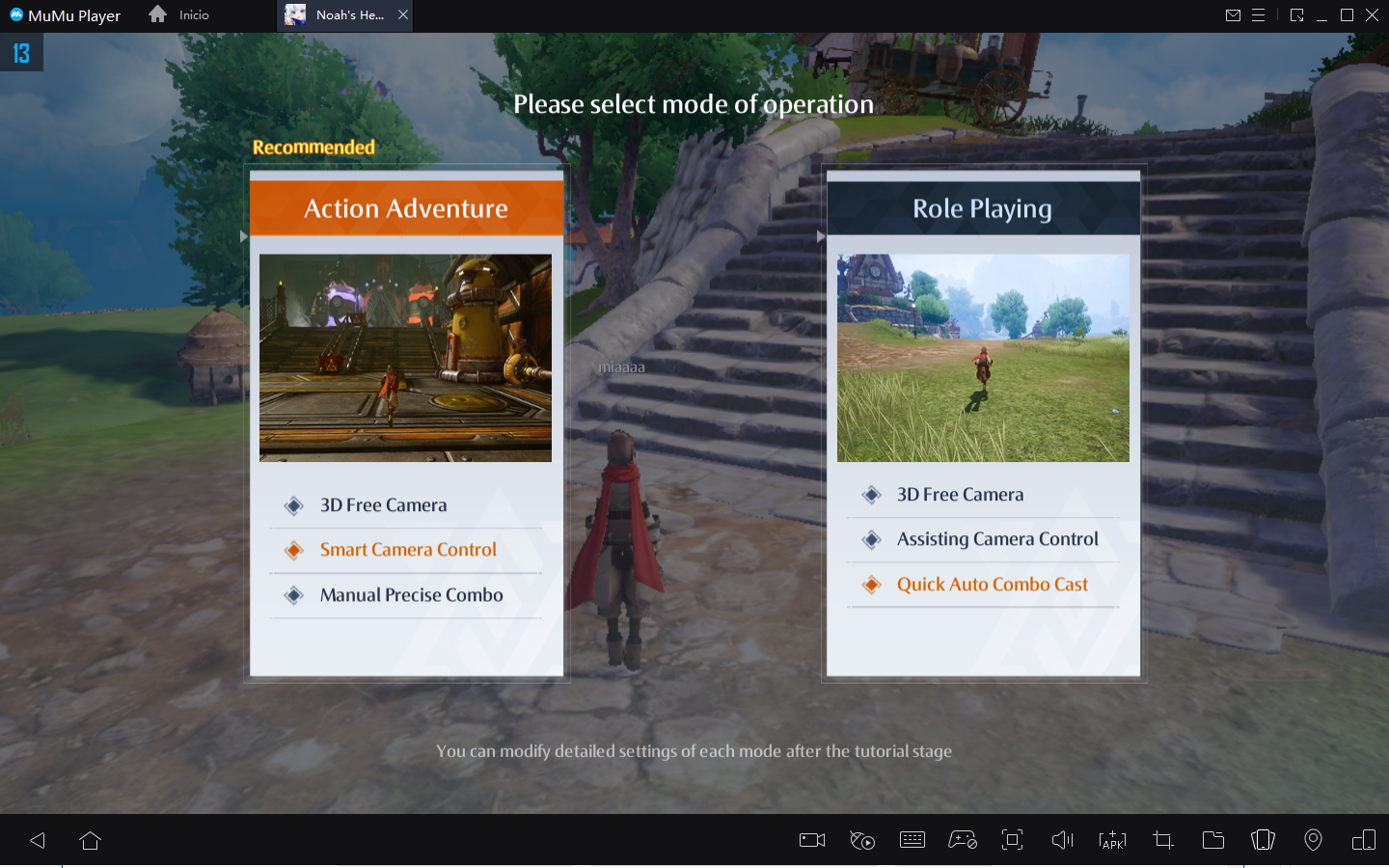This screenshot has width=1389, height=868.
Task: Select the Action Adventure mode header
Action: (406, 208)
